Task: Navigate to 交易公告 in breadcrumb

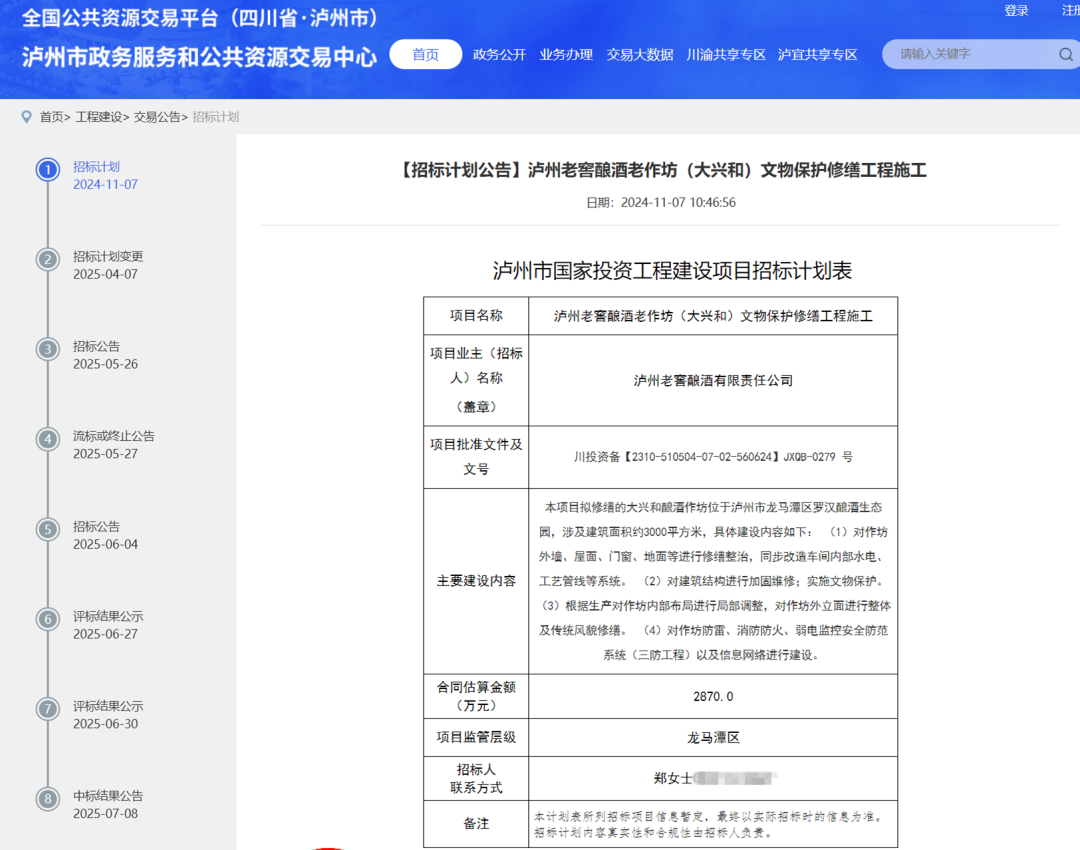Action: [157, 117]
